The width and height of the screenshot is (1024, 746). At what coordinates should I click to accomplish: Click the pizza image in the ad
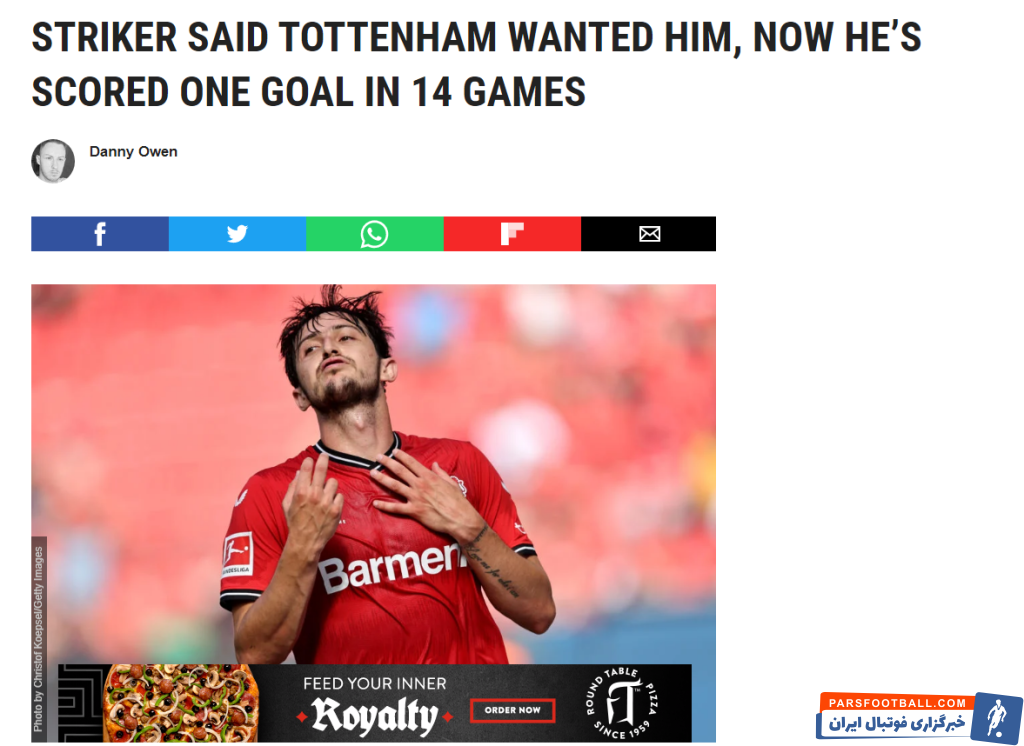pos(180,703)
